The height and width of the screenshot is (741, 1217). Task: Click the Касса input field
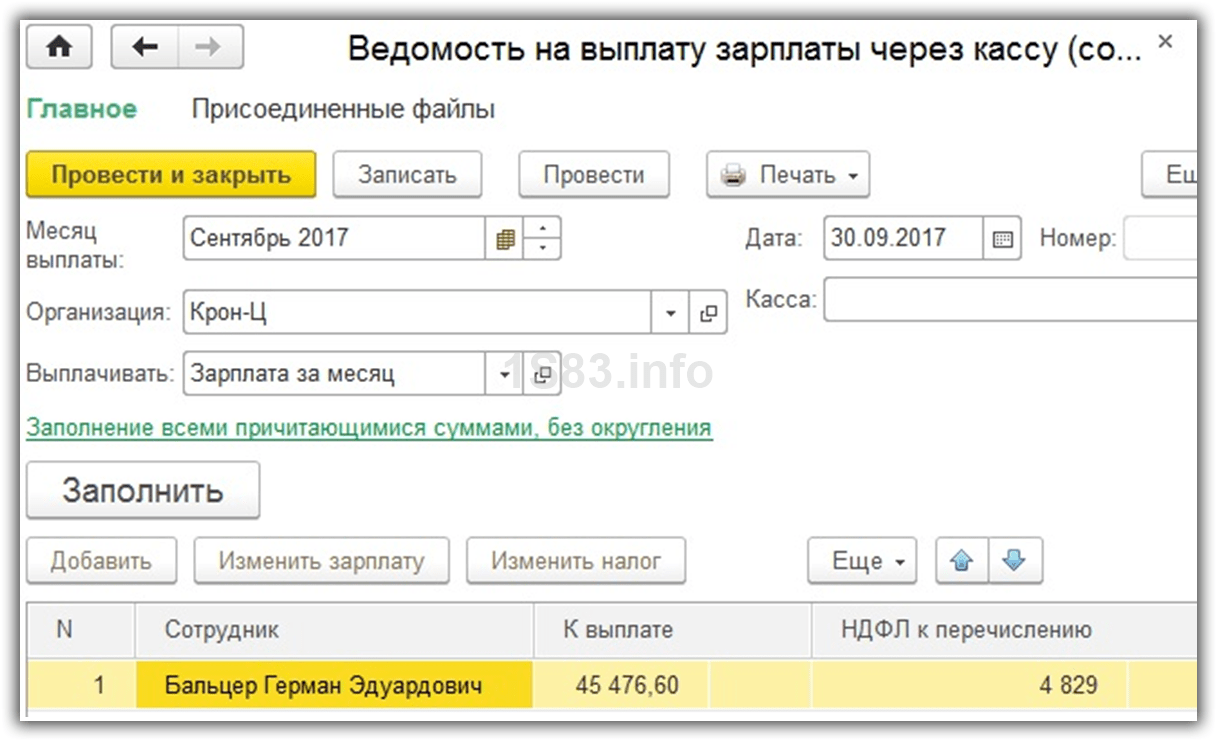pyautogui.click(x=1010, y=299)
